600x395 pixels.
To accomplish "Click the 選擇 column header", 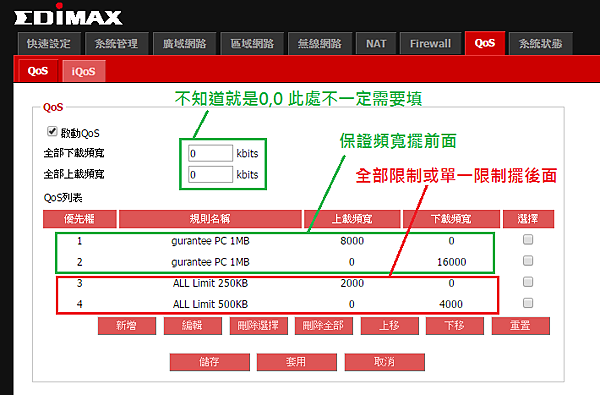I will click(x=528, y=219).
